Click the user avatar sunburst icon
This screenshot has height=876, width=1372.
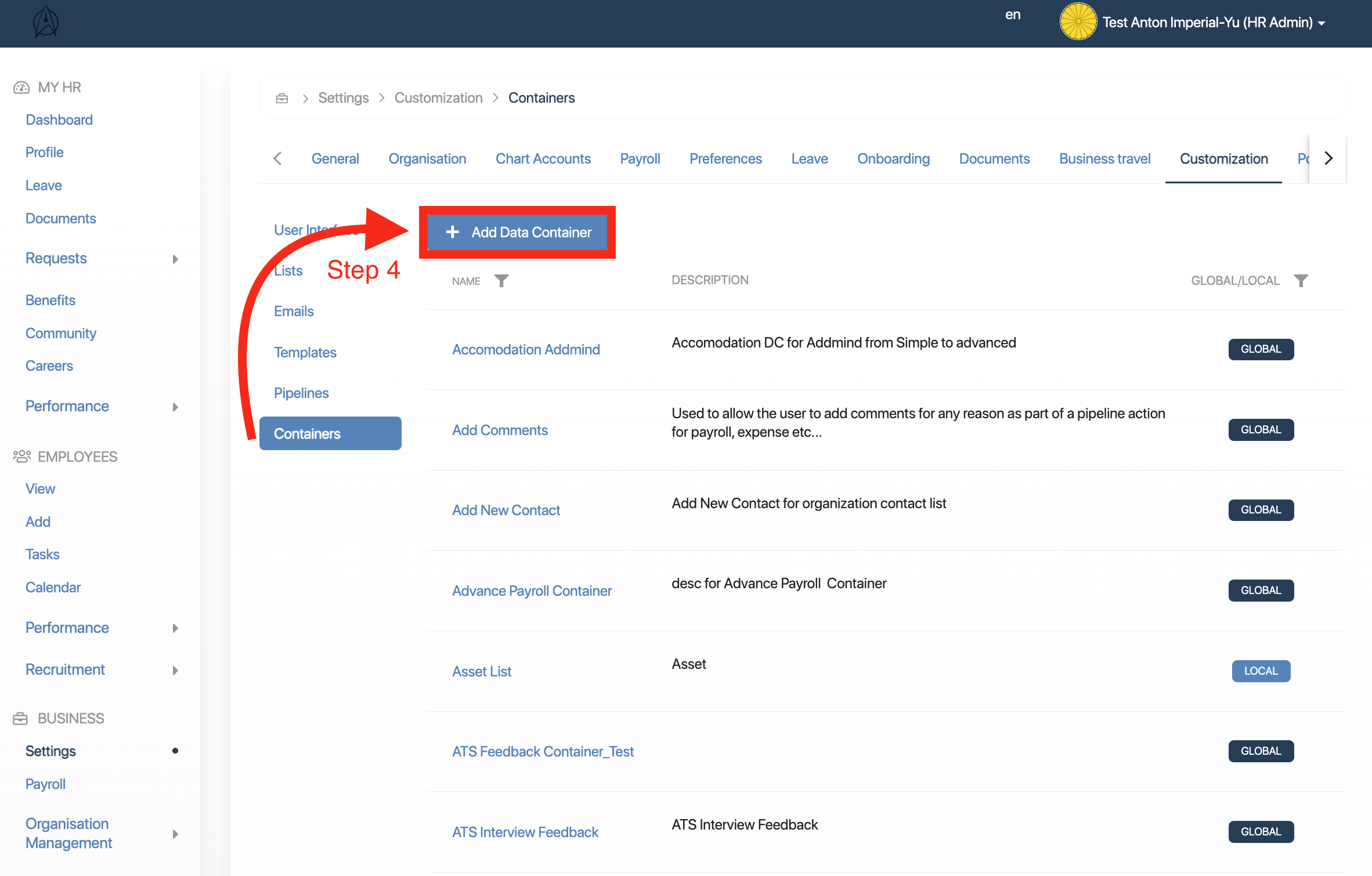click(x=1078, y=22)
